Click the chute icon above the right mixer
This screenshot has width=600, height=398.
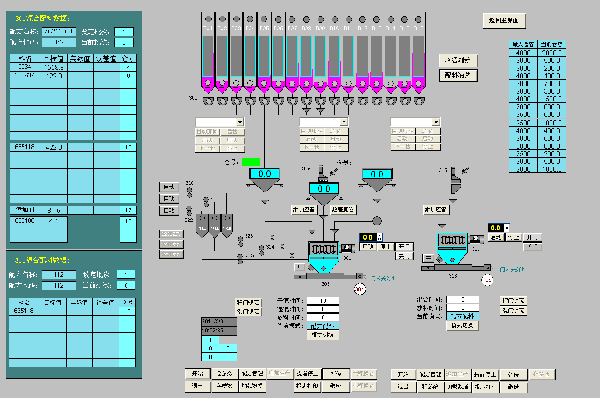pos(455,180)
